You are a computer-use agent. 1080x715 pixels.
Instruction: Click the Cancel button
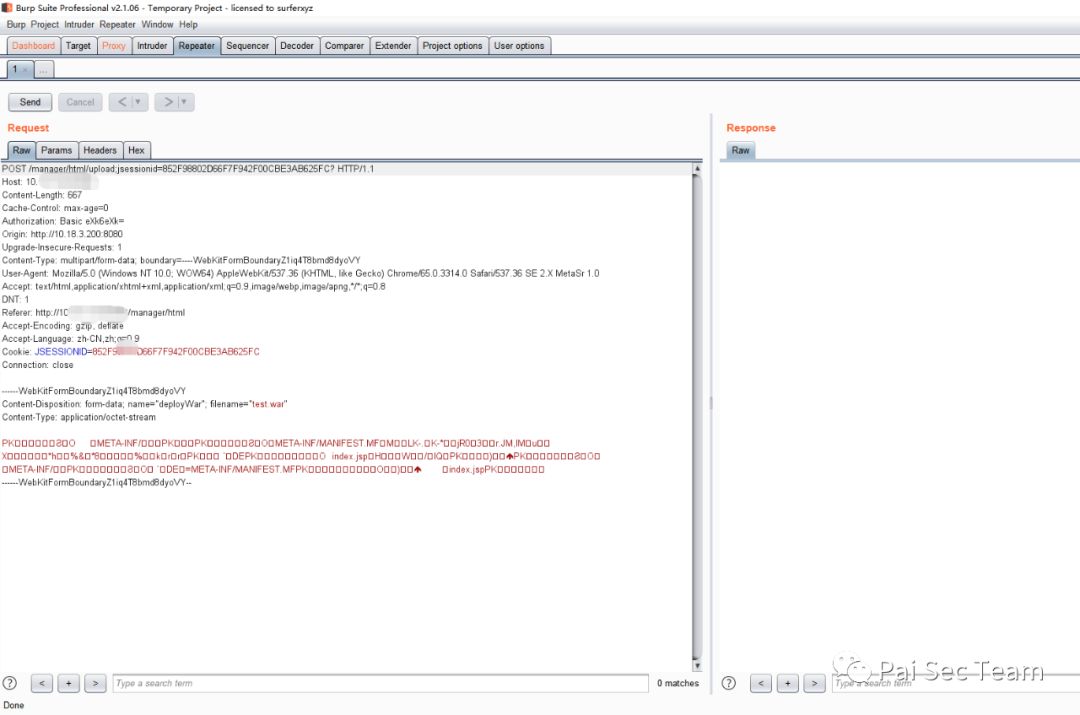80,102
